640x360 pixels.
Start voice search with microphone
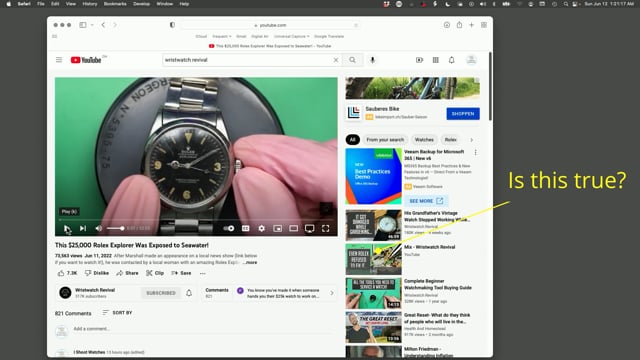(x=372, y=60)
